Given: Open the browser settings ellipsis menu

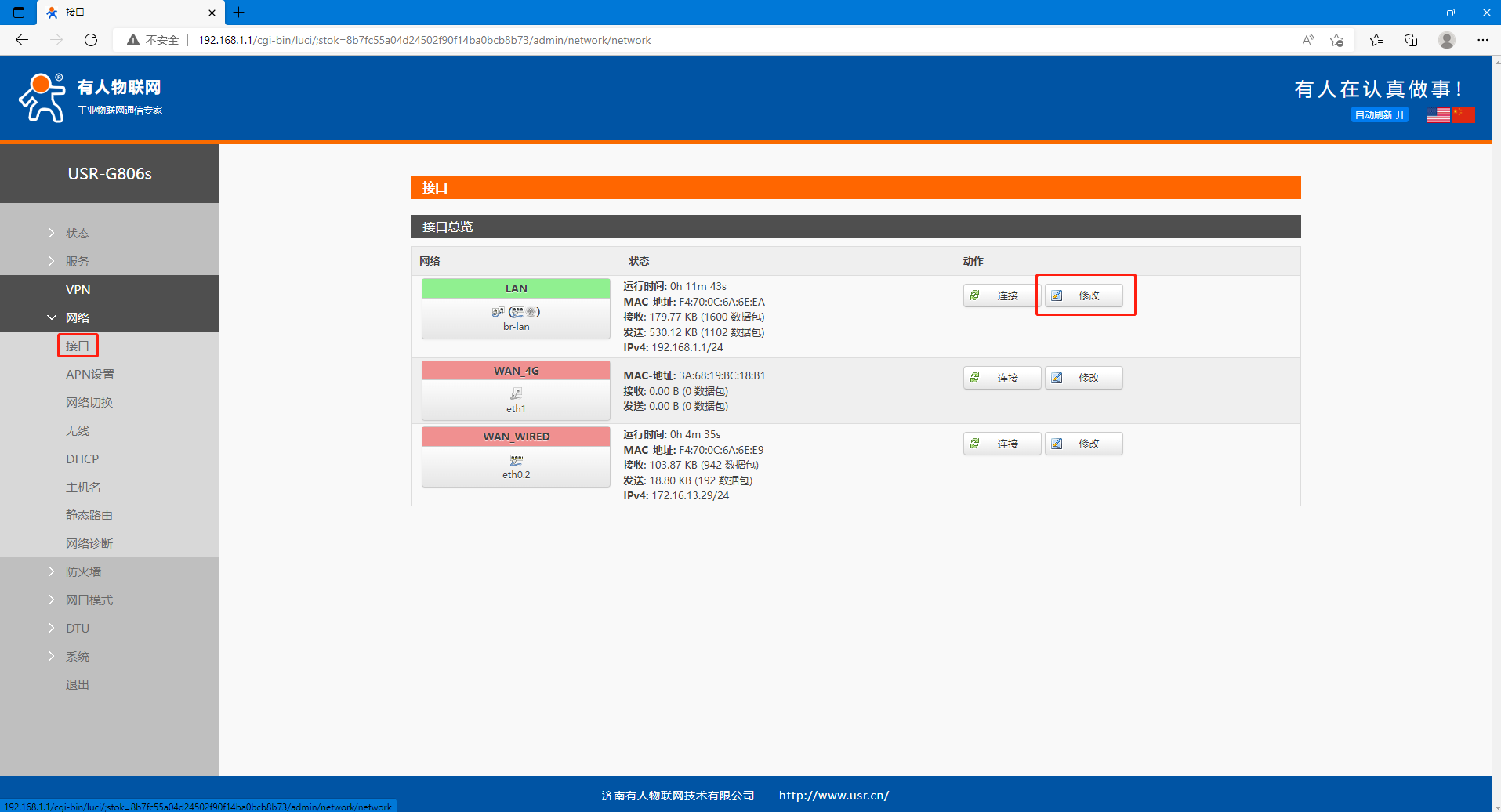Looking at the screenshot, I should [1482, 40].
